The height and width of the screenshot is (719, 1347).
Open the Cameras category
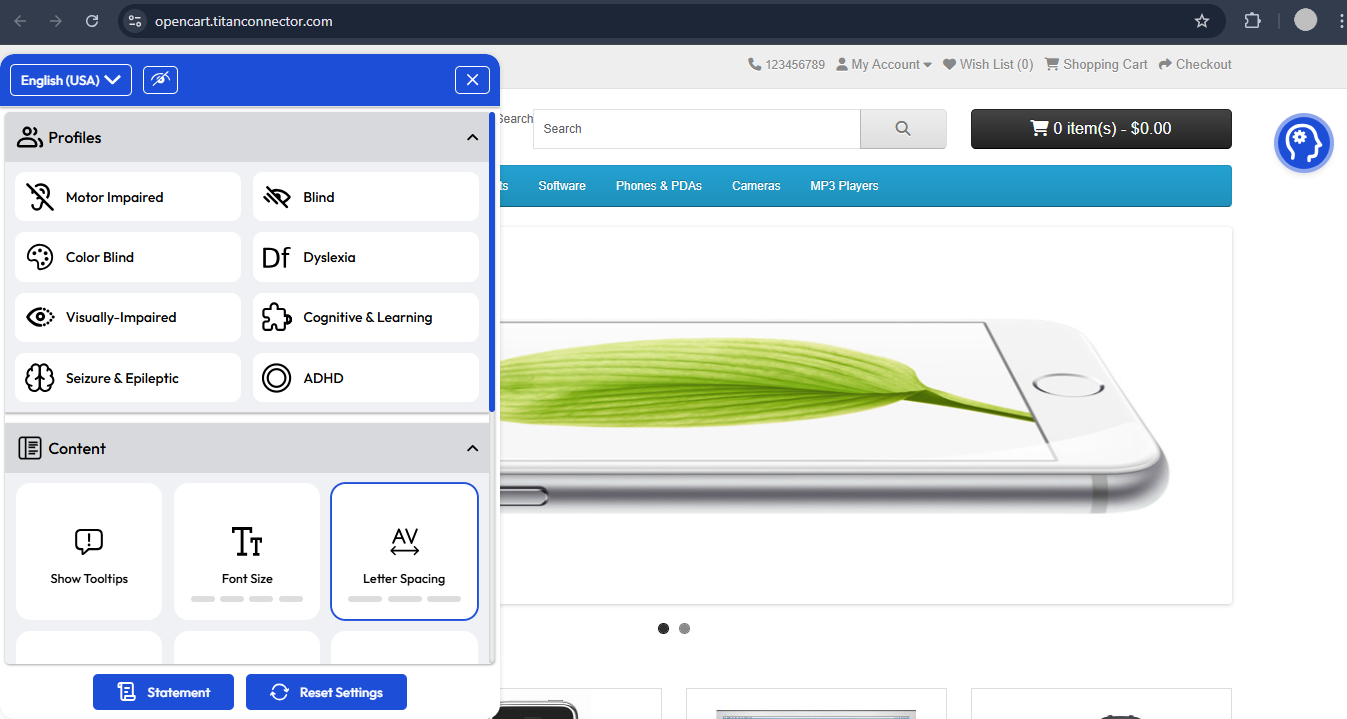coord(755,186)
